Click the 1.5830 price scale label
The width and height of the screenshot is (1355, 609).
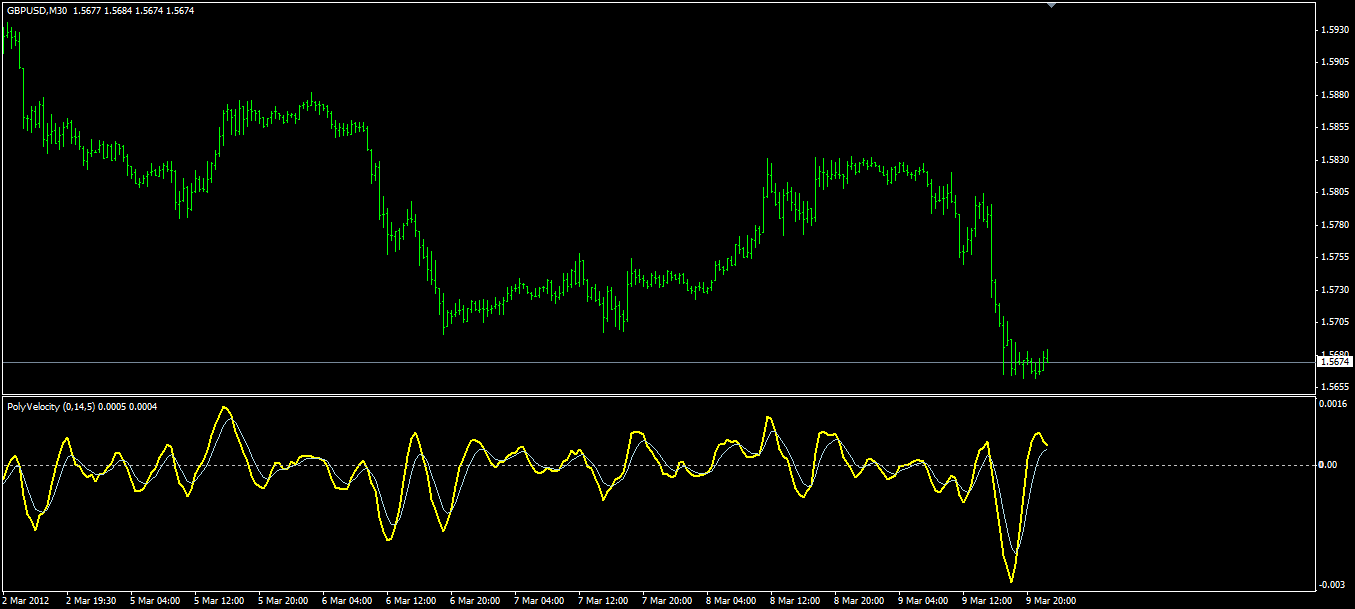(x=1335, y=160)
